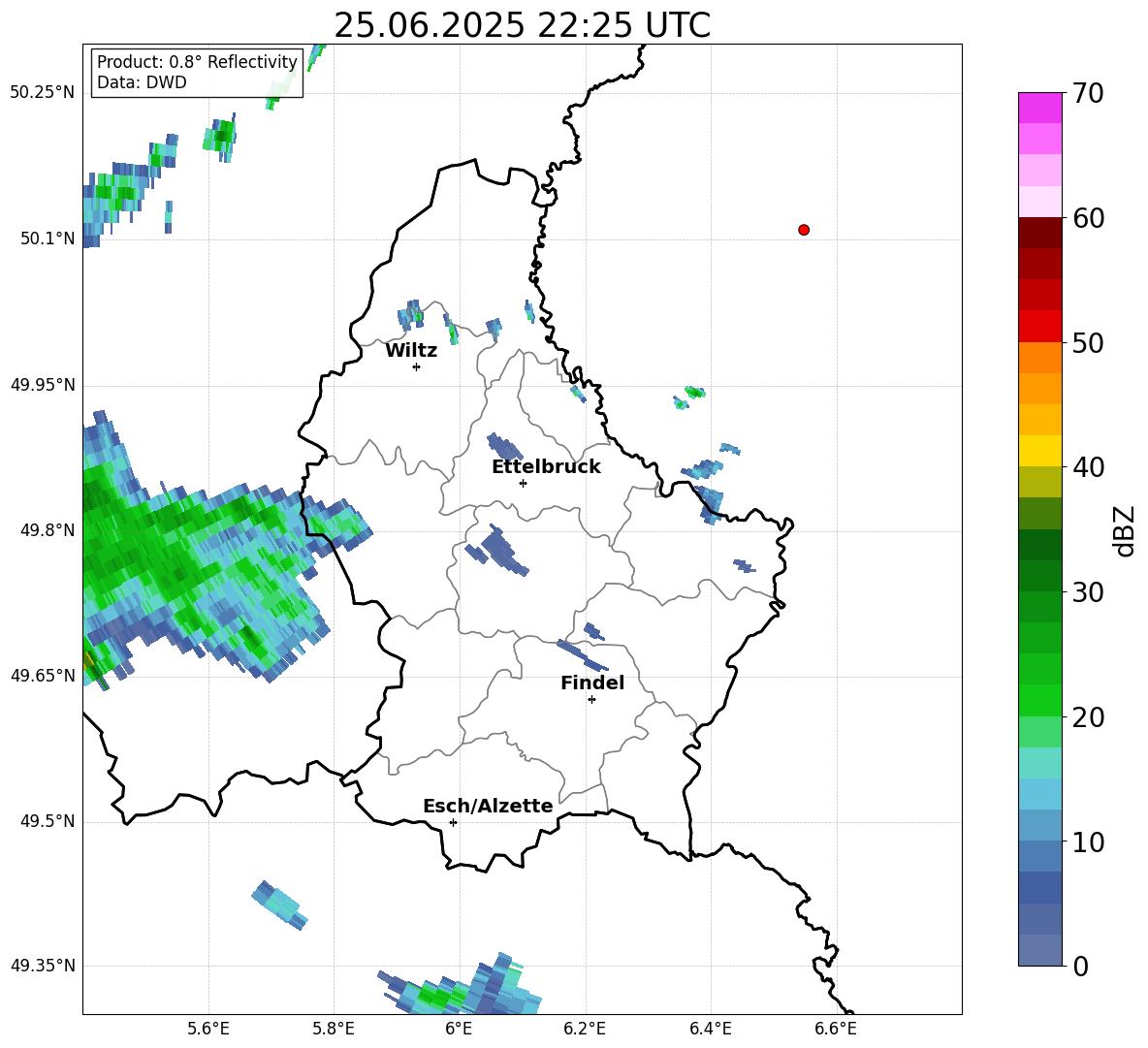This screenshot has width=1148, height=1048.
Task: Click the blue echo just above the Ettelbruck label
Action: click(x=505, y=446)
